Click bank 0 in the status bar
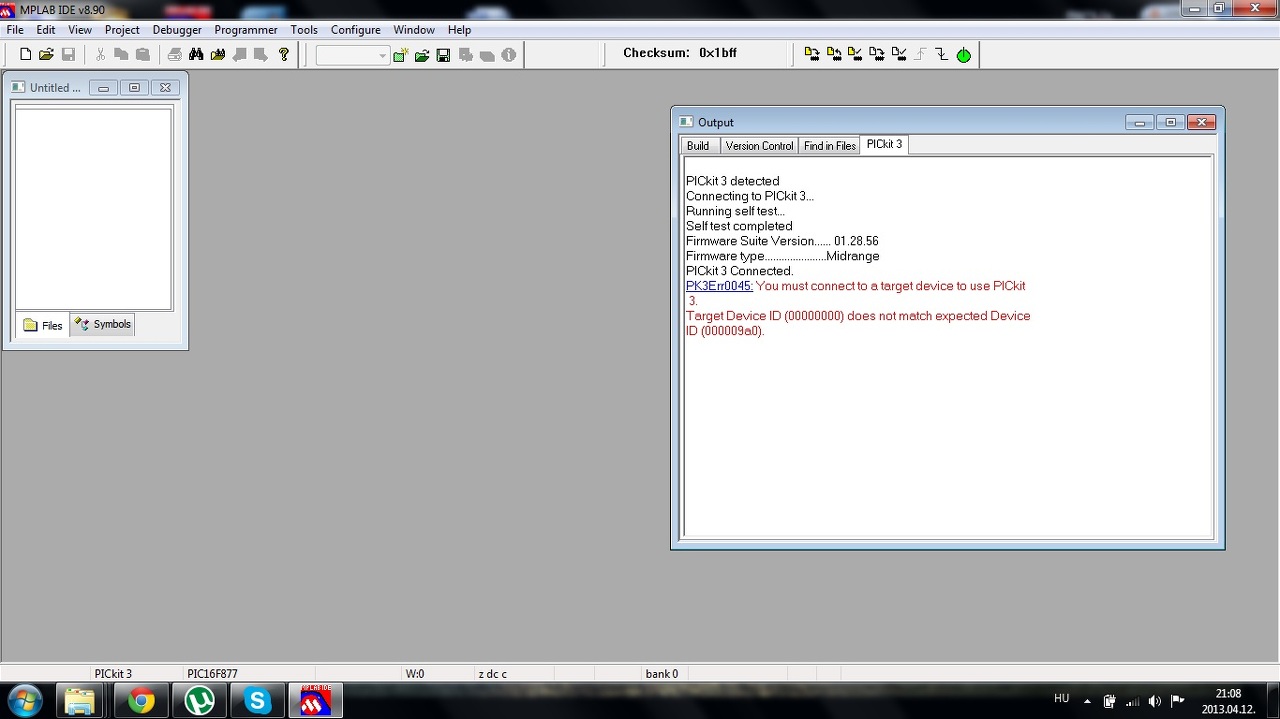The height and width of the screenshot is (719, 1280). 662,674
